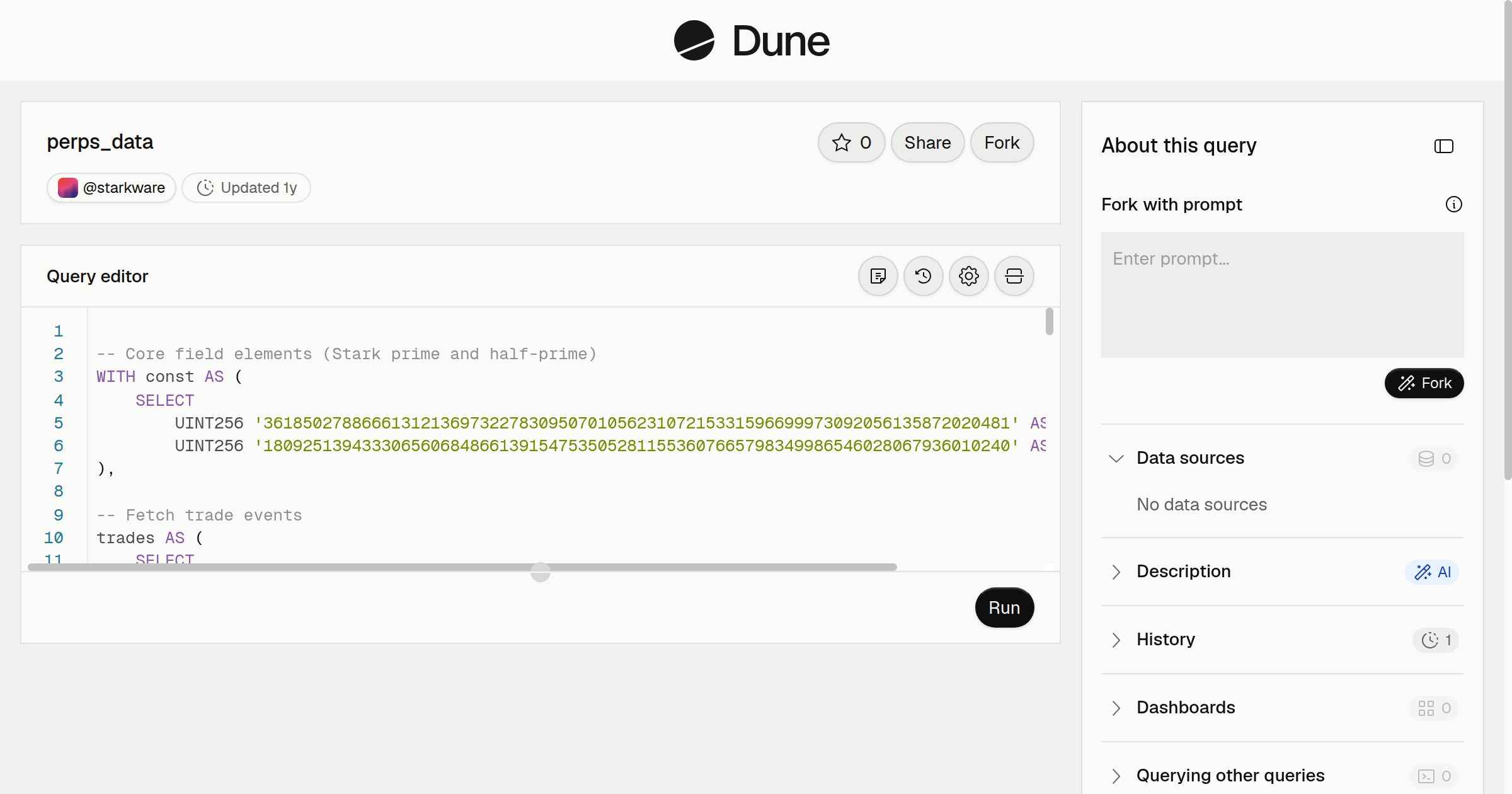Click the editor vertical scrollbar thumb
This screenshot has width=1512, height=794.
[1049, 321]
